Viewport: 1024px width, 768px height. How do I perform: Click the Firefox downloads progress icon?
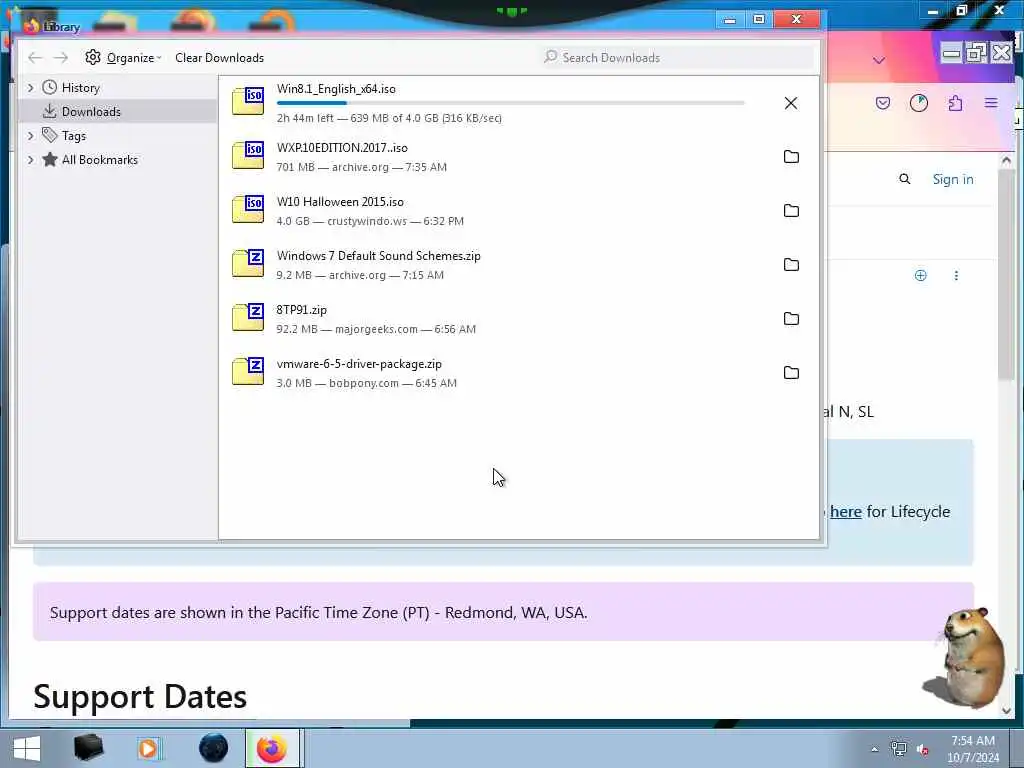point(919,103)
